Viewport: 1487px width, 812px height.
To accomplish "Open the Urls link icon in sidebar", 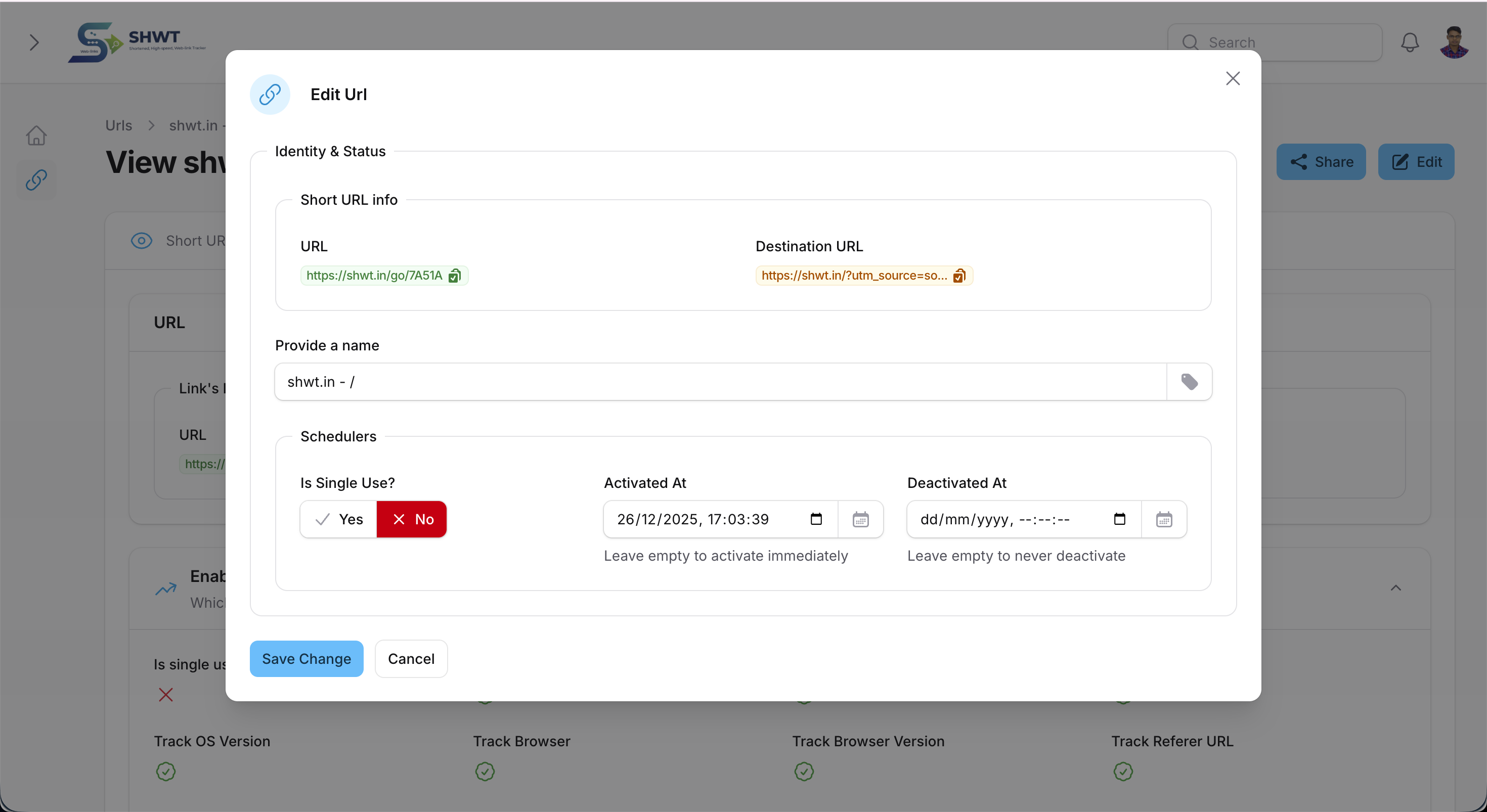I will pyautogui.click(x=36, y=180).
